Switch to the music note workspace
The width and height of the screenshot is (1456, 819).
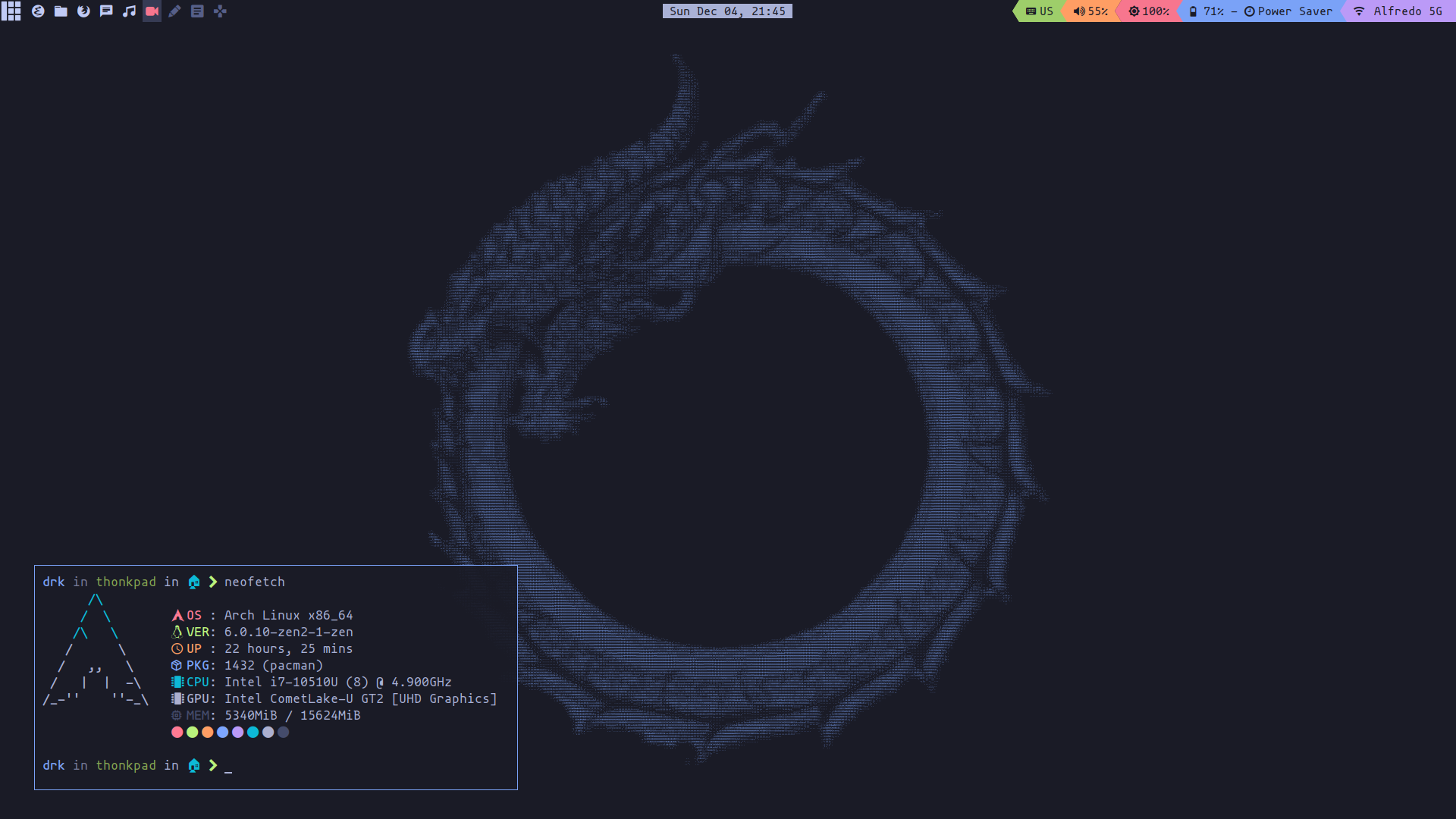[129, 11]
